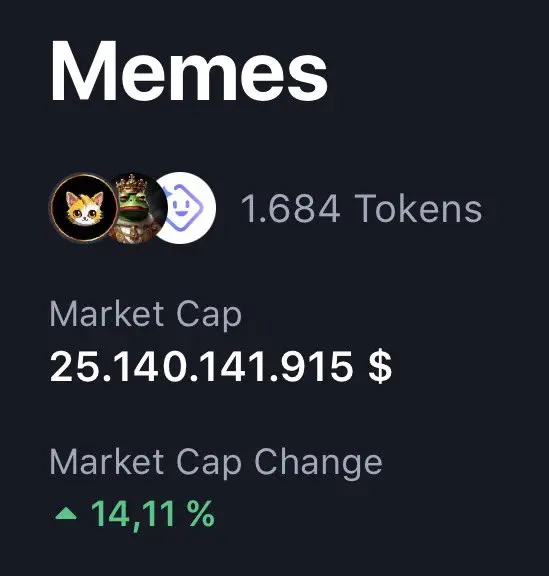Image resolution: width=549 pixels, height=576 pixels.
Task: Click the gold crown on the frog avatar
Action: point(132,185)
